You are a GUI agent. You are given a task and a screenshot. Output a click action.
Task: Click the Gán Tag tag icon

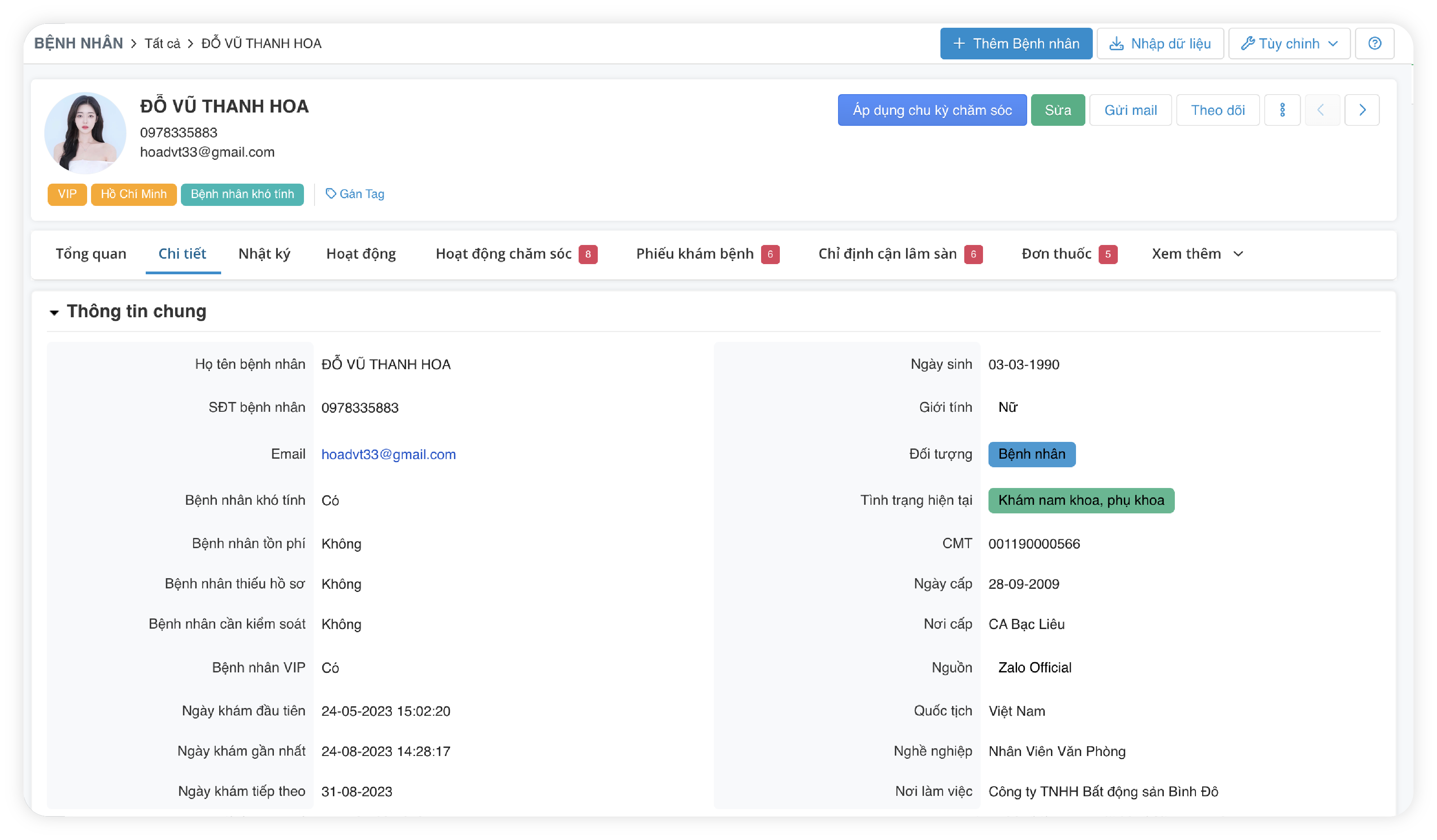click(x=330, y=194)
